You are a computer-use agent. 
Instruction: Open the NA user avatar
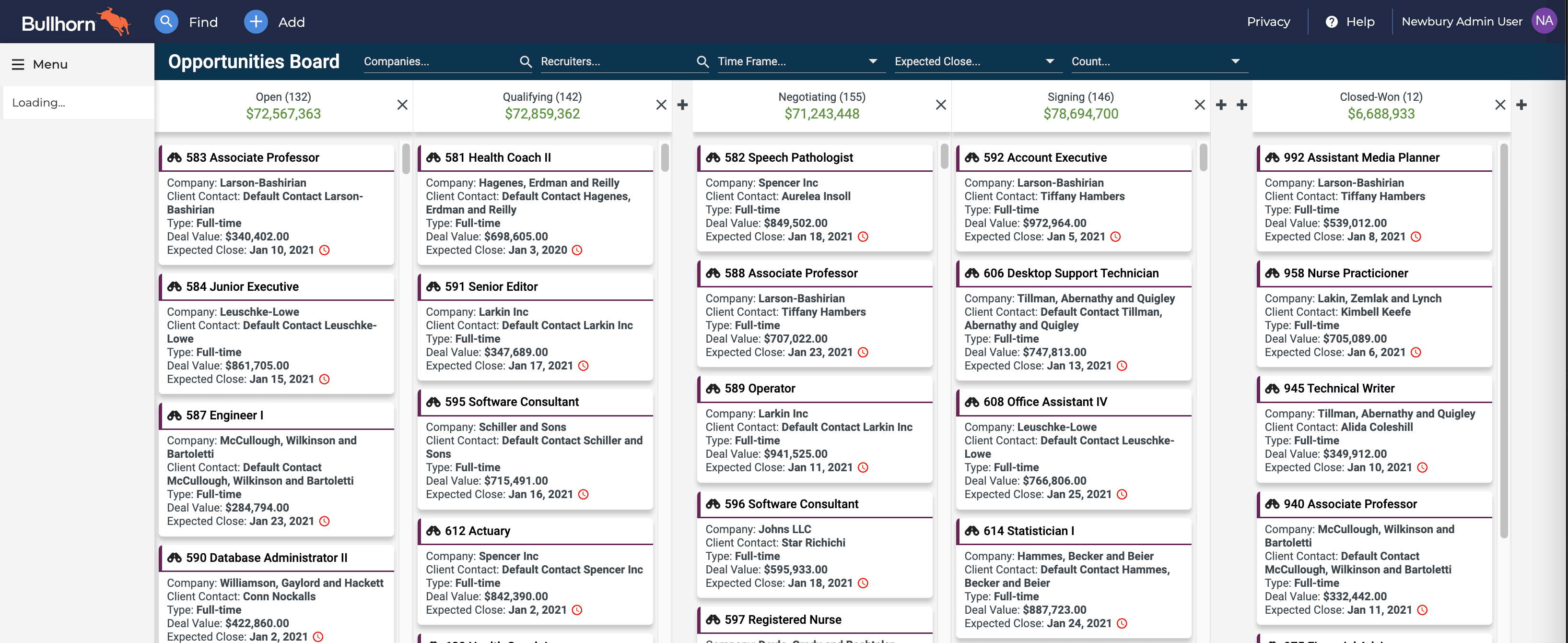tap(1544, 21)
